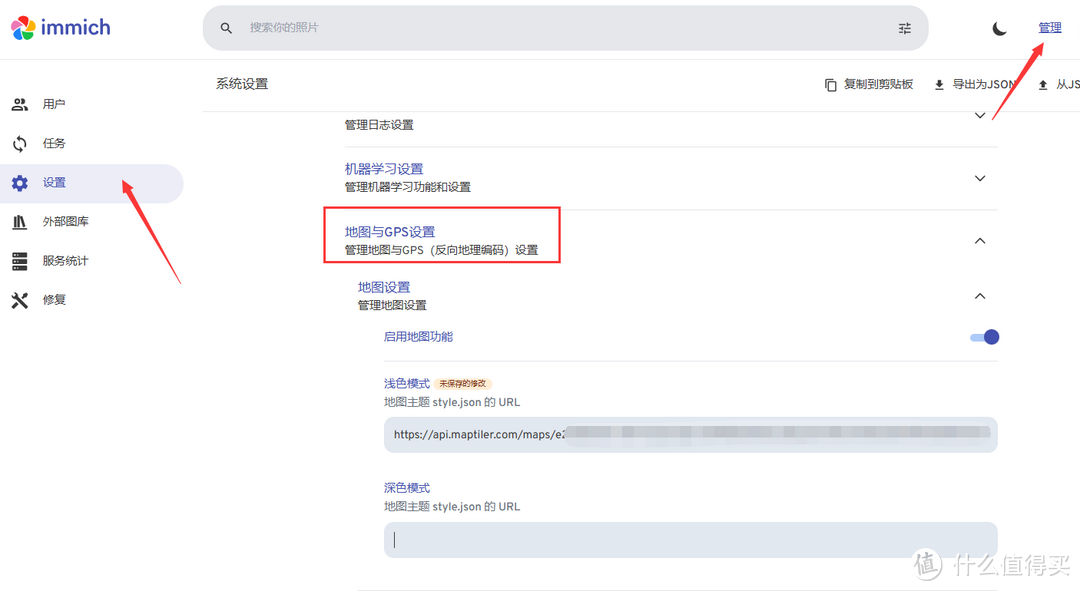The height and width of the screenshot is (591, 1080).
Task: Focus the 深色模式 style URL field
Action: (x=690, y=540)
